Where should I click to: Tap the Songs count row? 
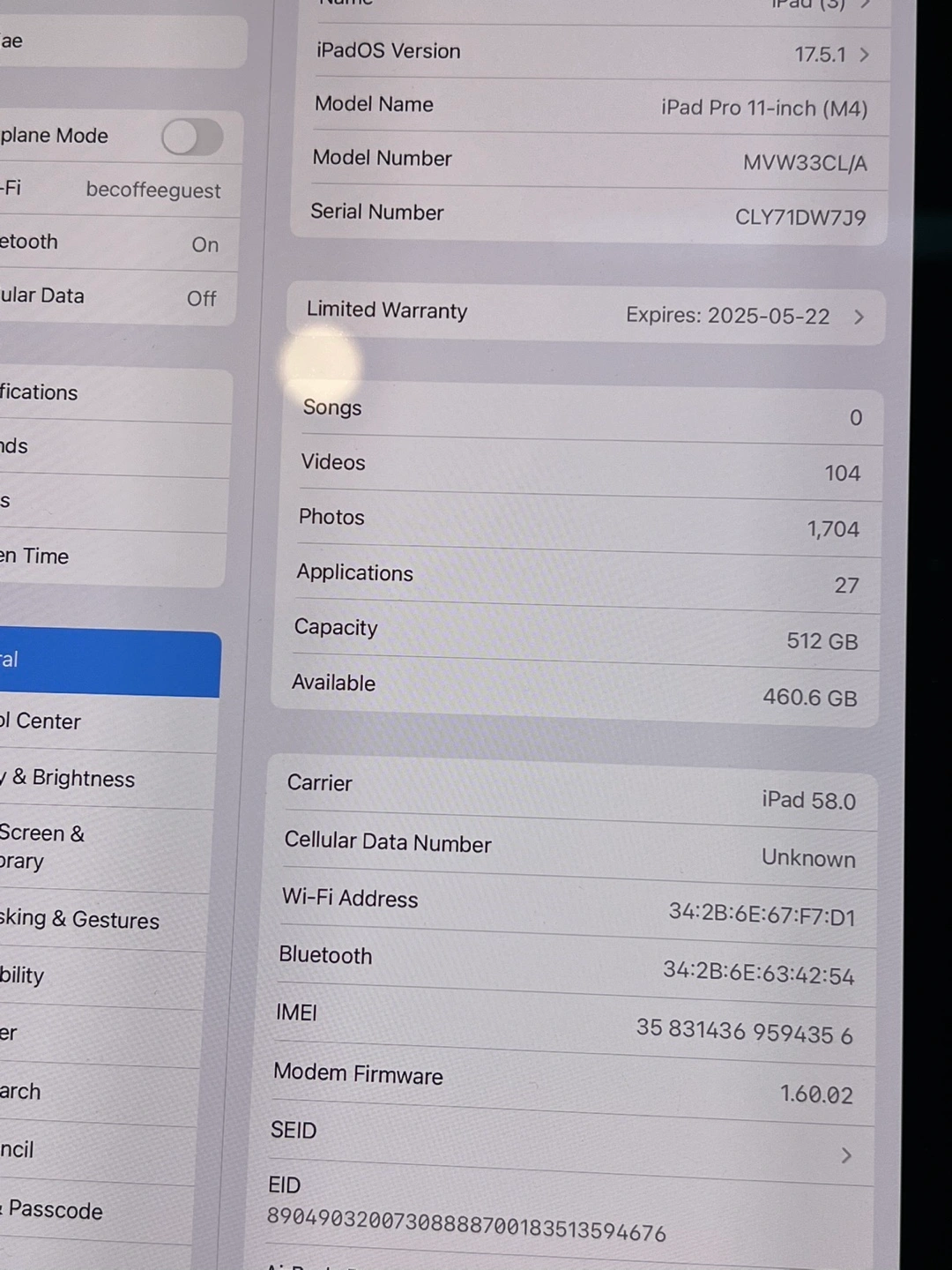pos(583,414)
